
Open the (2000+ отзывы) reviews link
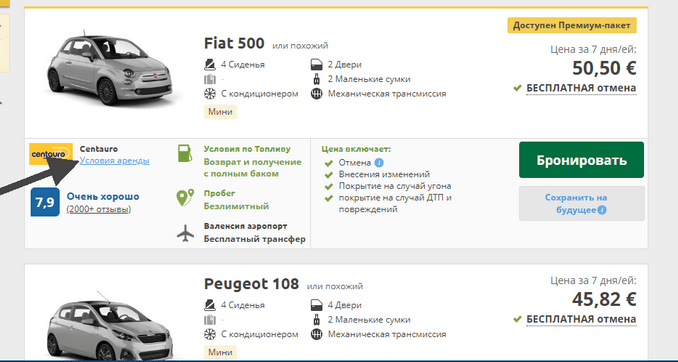[99, 209]
